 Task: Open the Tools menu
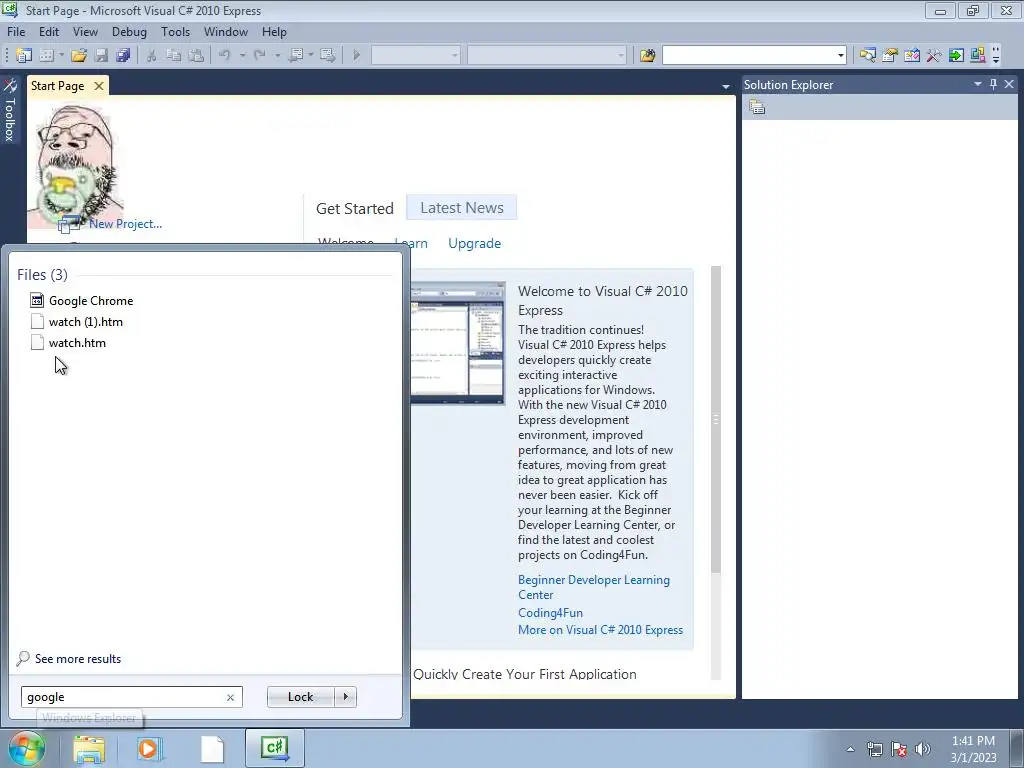[176, 31]
